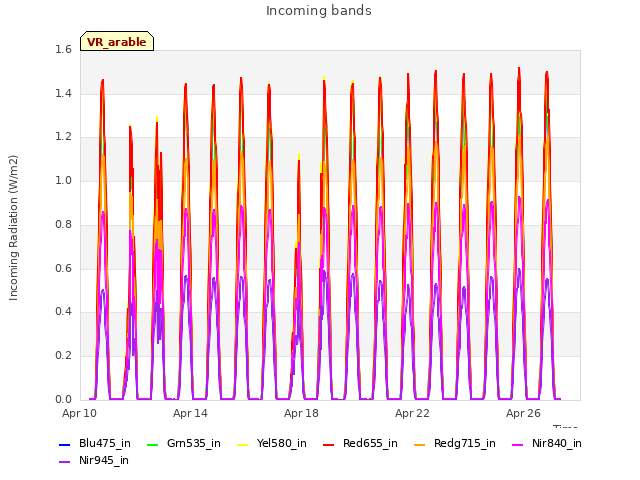Viewport: 640px width, 480px height.
Task: Click the 1.2 y-axis tick label
Action: (x=63, y=137)
